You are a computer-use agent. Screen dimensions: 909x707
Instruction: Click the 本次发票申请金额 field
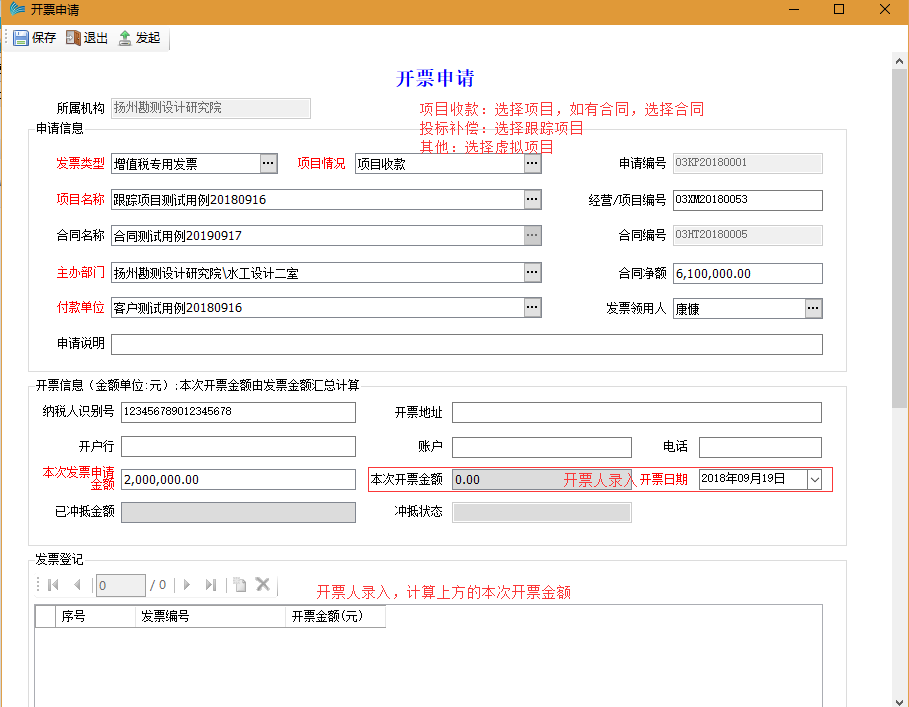point(238,479)
